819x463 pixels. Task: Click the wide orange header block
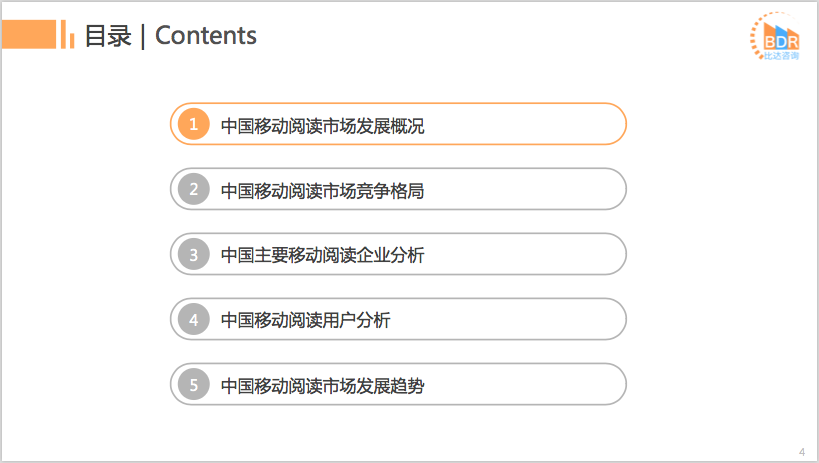[28, 36]
